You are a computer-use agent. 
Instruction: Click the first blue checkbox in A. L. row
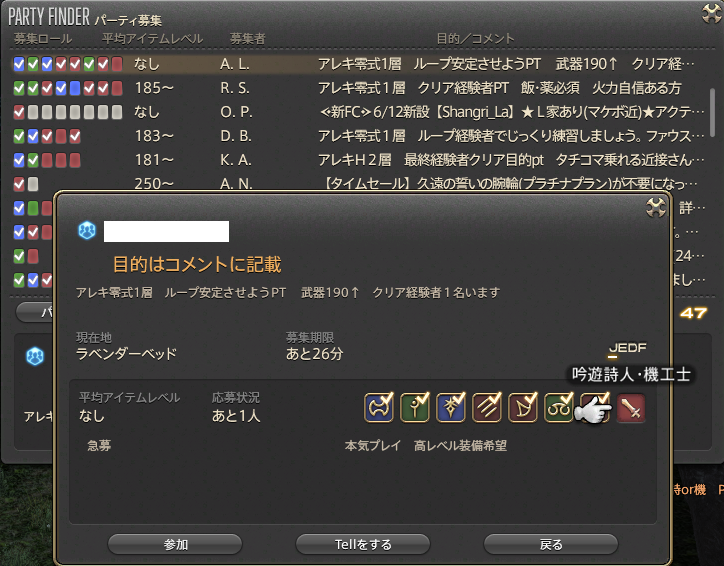tap(19, 64)
